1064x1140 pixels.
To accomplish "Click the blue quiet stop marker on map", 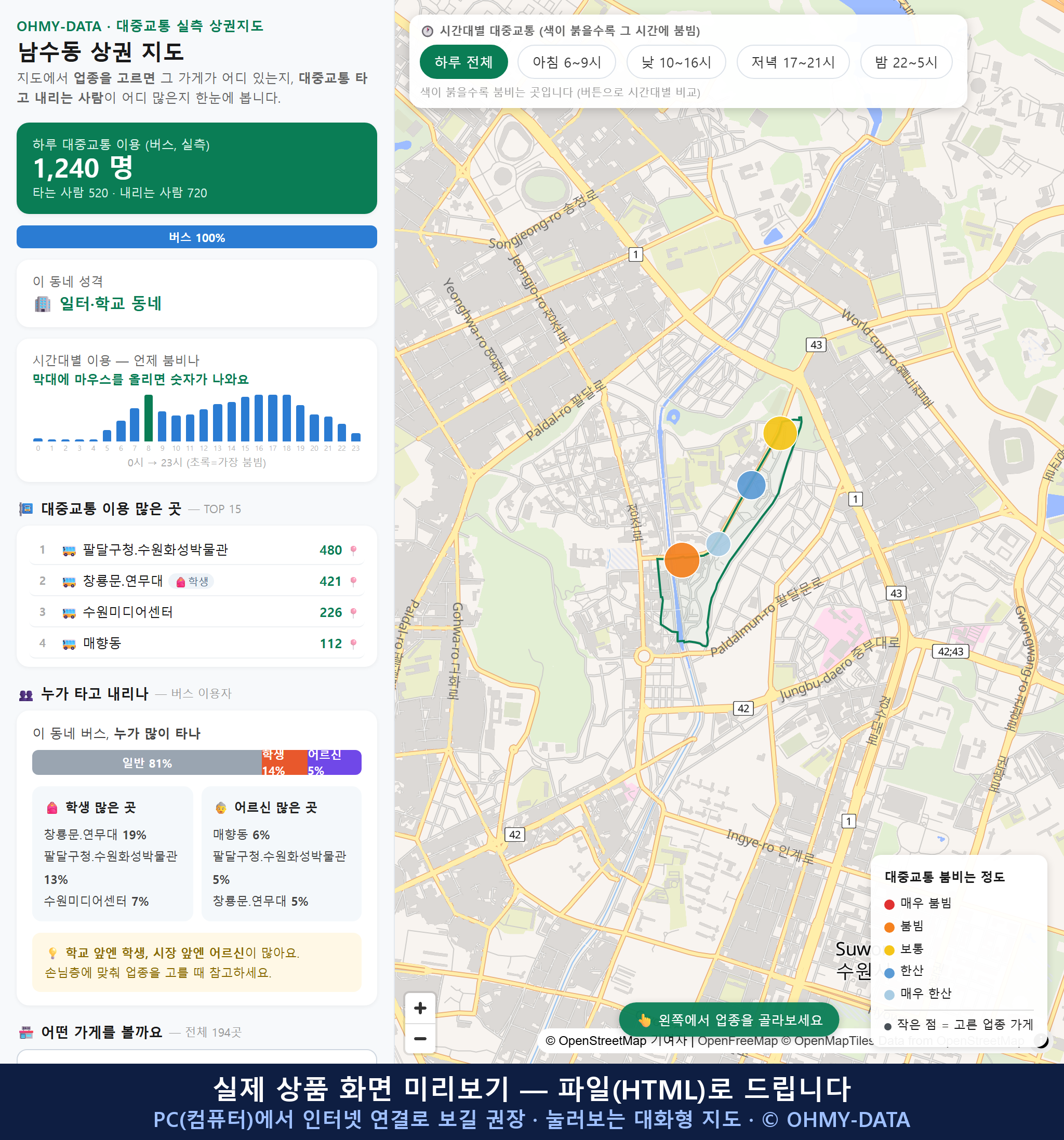I will tap(751, 485).
